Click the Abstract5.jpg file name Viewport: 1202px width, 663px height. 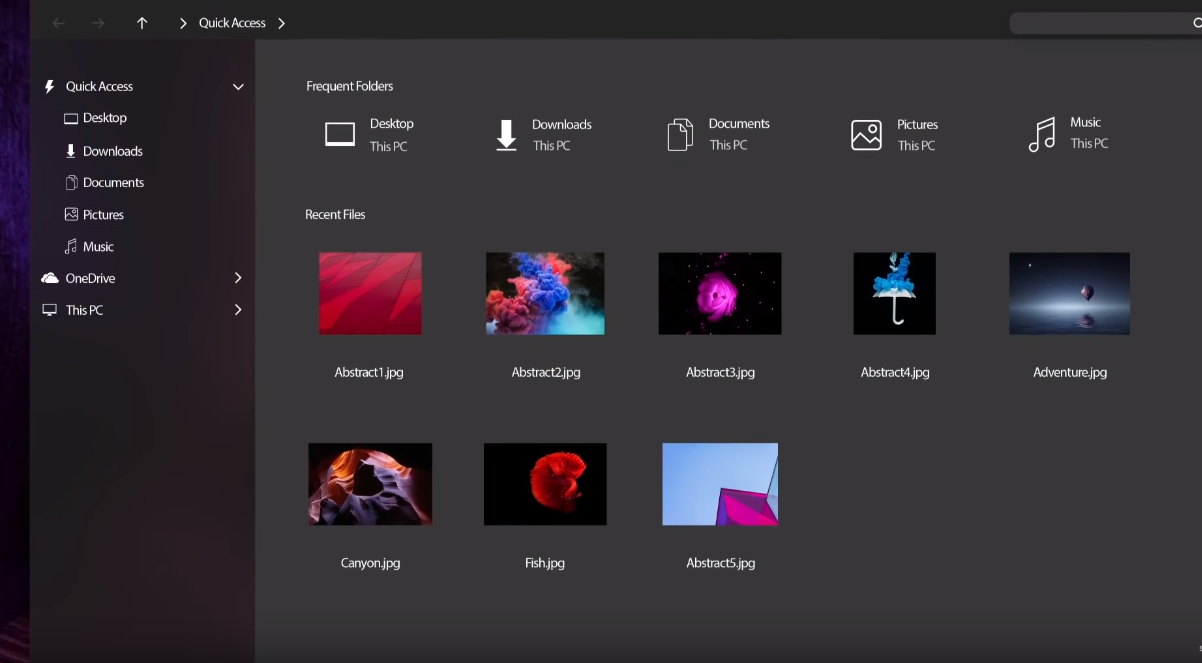(x=720, y=563)
